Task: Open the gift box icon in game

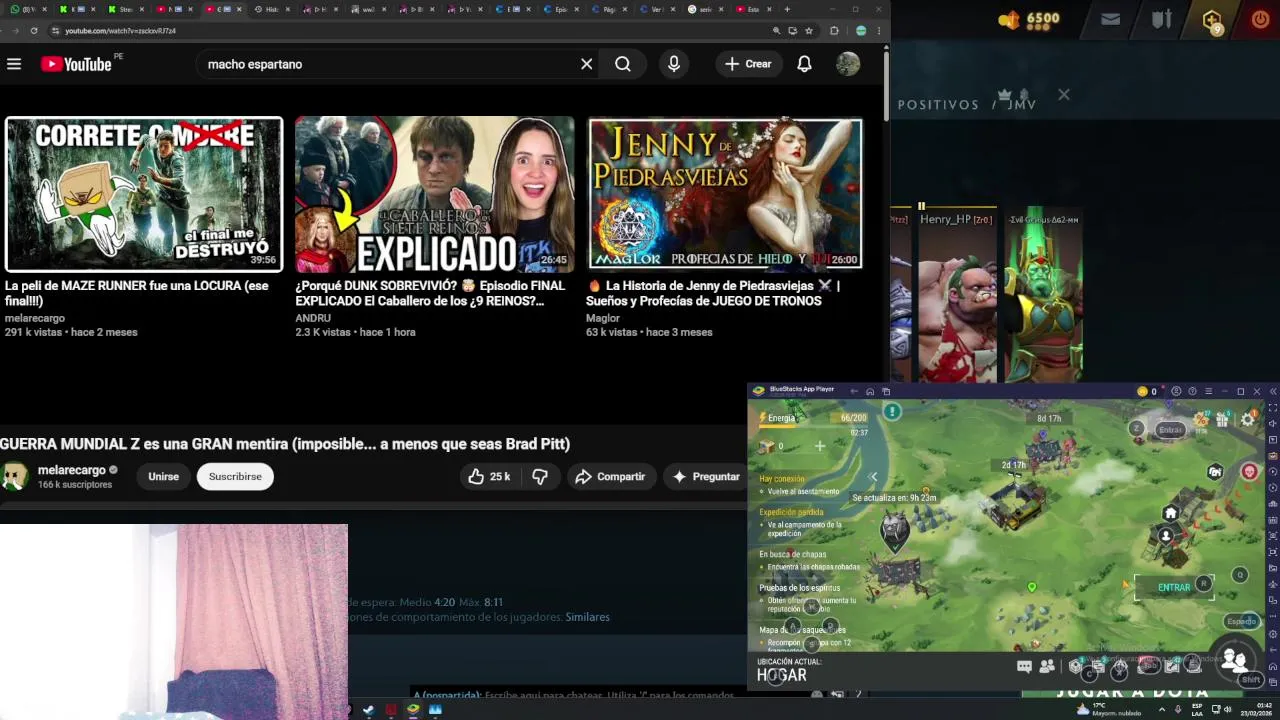Action: (1222, 420)
